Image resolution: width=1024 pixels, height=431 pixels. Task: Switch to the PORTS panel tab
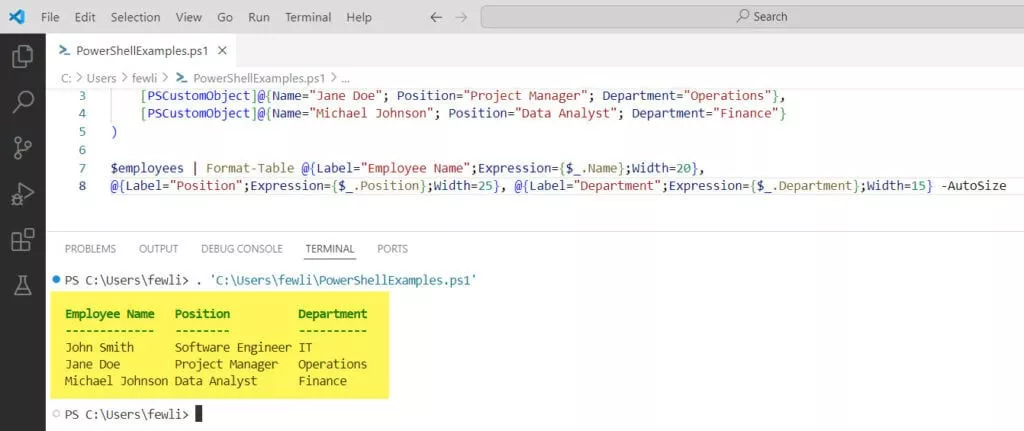coord(392,249)
